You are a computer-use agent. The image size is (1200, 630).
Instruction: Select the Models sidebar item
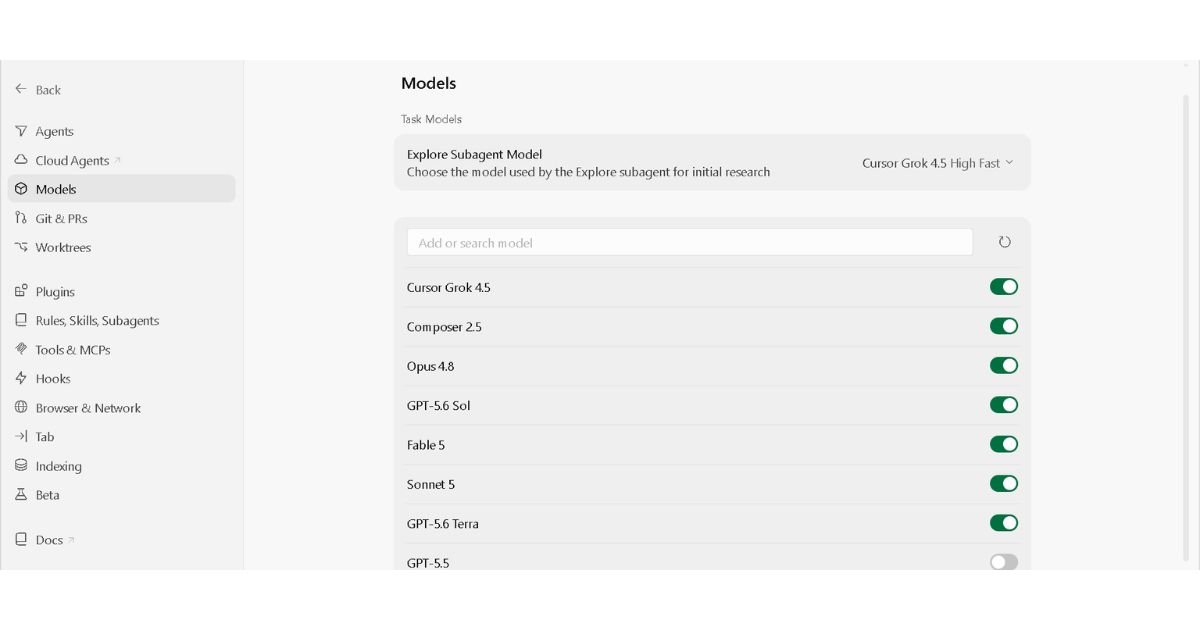[x=121, y=189]
